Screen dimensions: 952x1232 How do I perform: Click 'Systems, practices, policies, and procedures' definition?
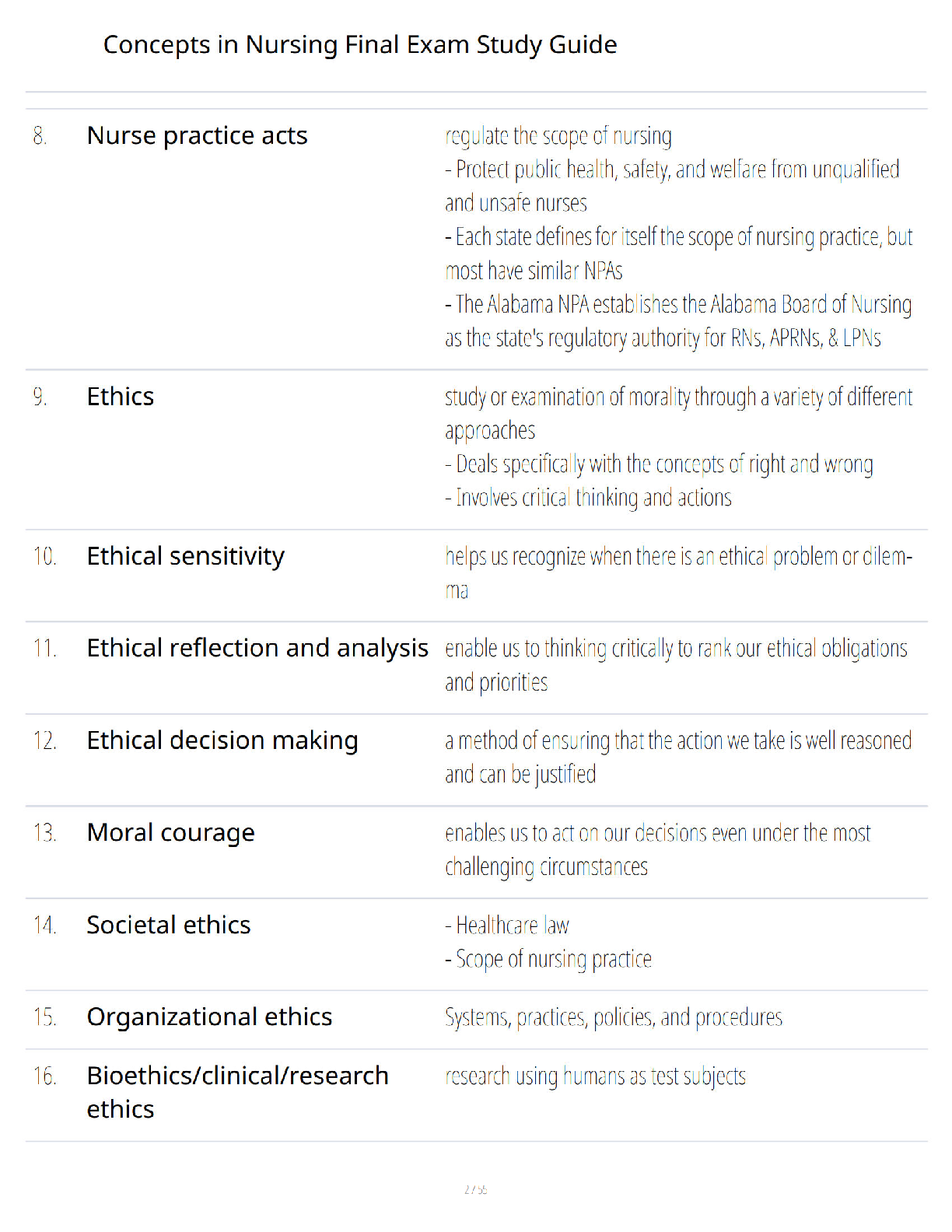[x=614, y=1017]
